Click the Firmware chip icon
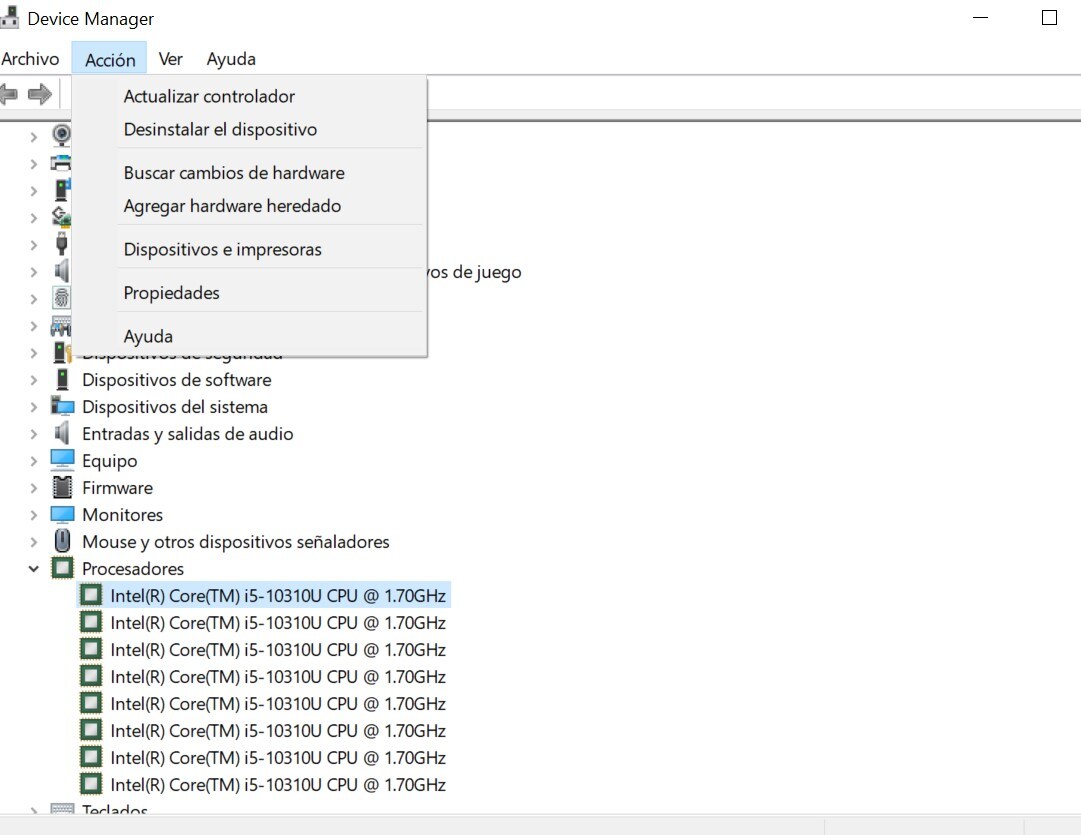This screenshot has width=1081, height=835. 62,487
